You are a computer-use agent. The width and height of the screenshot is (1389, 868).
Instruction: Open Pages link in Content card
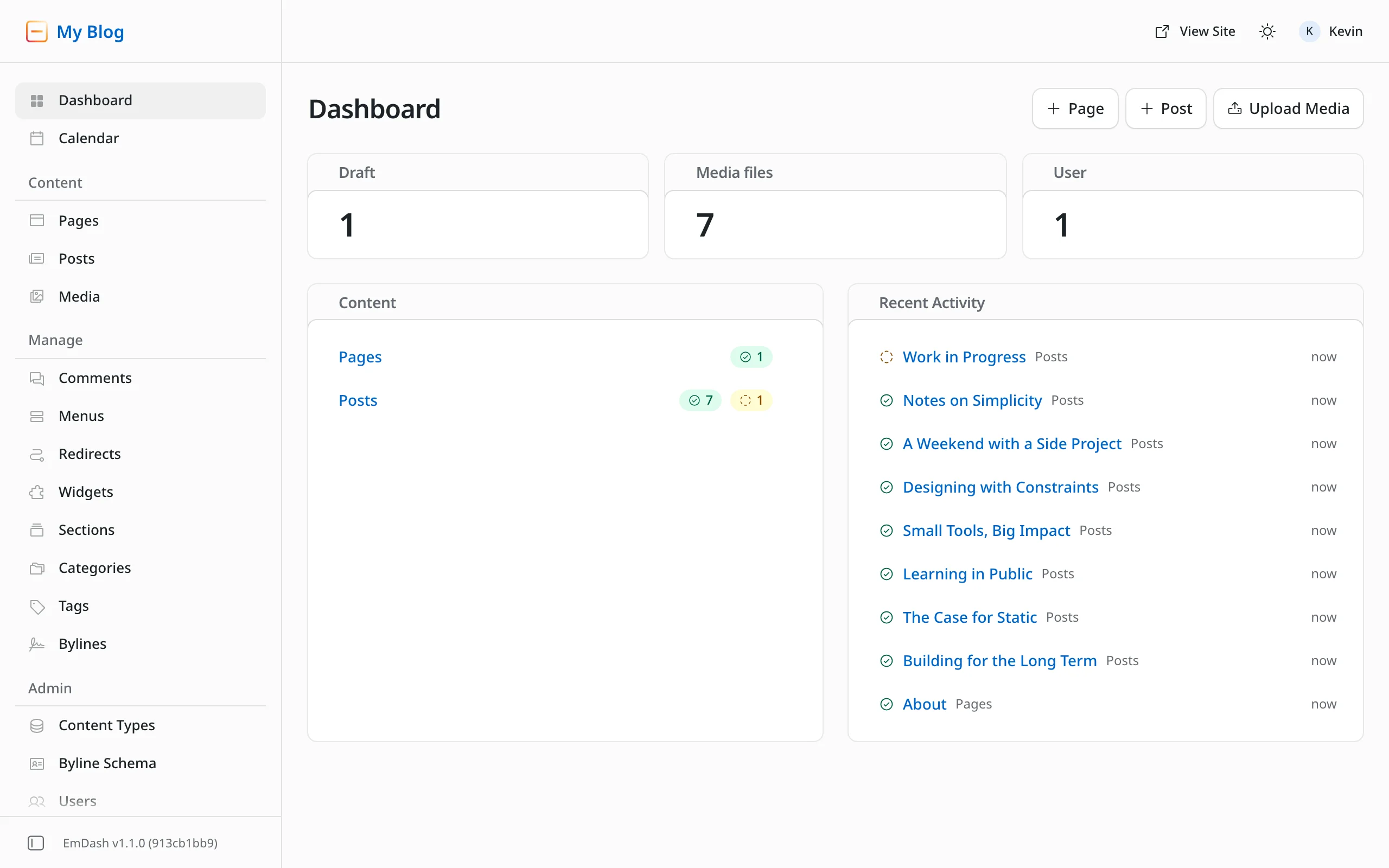(360, 356)
